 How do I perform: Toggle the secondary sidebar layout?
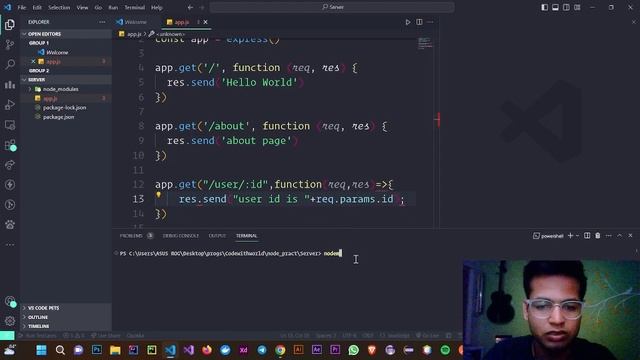(x=566, y=7)
